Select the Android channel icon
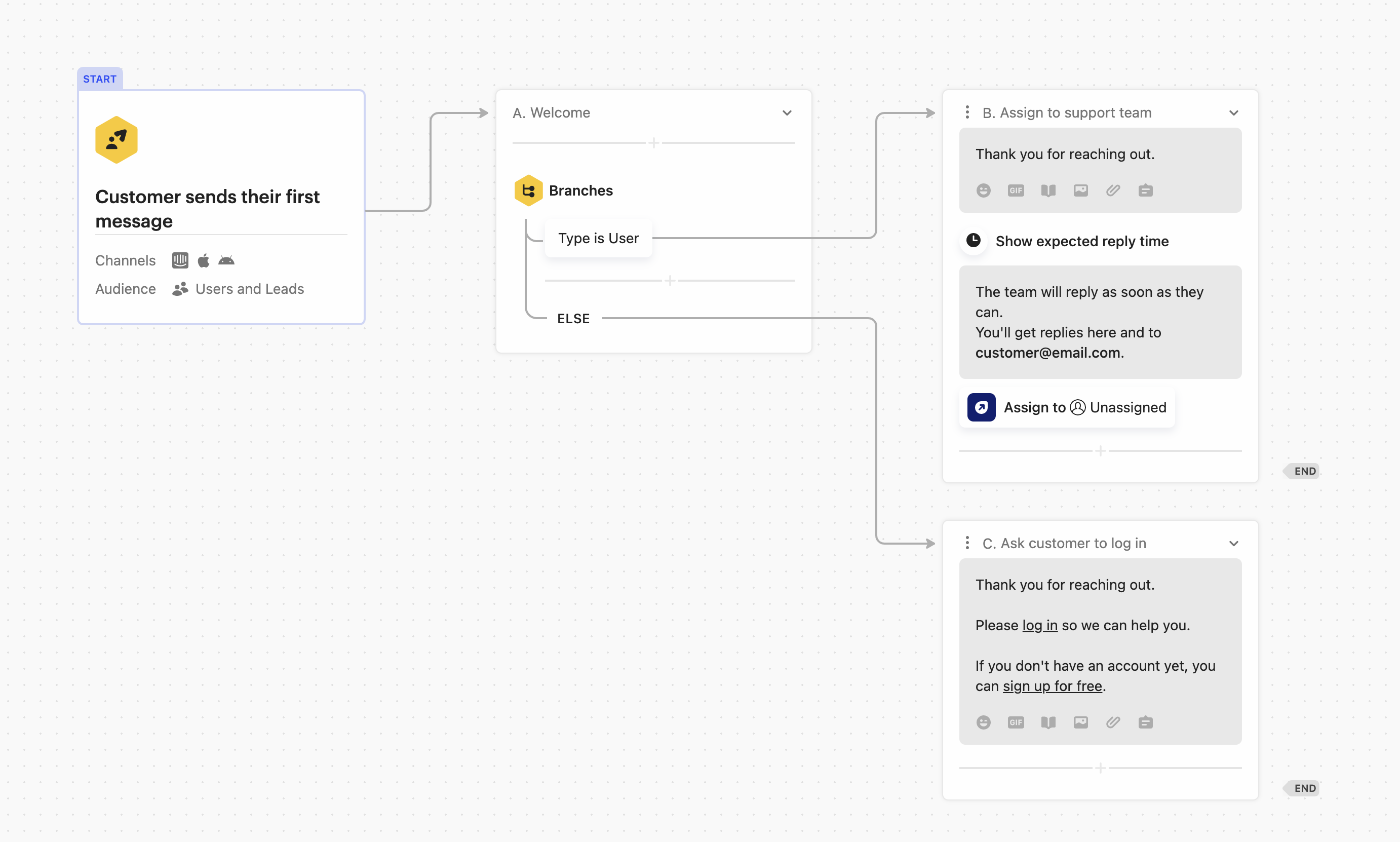1400x842 pixels. tap(226, 260)
